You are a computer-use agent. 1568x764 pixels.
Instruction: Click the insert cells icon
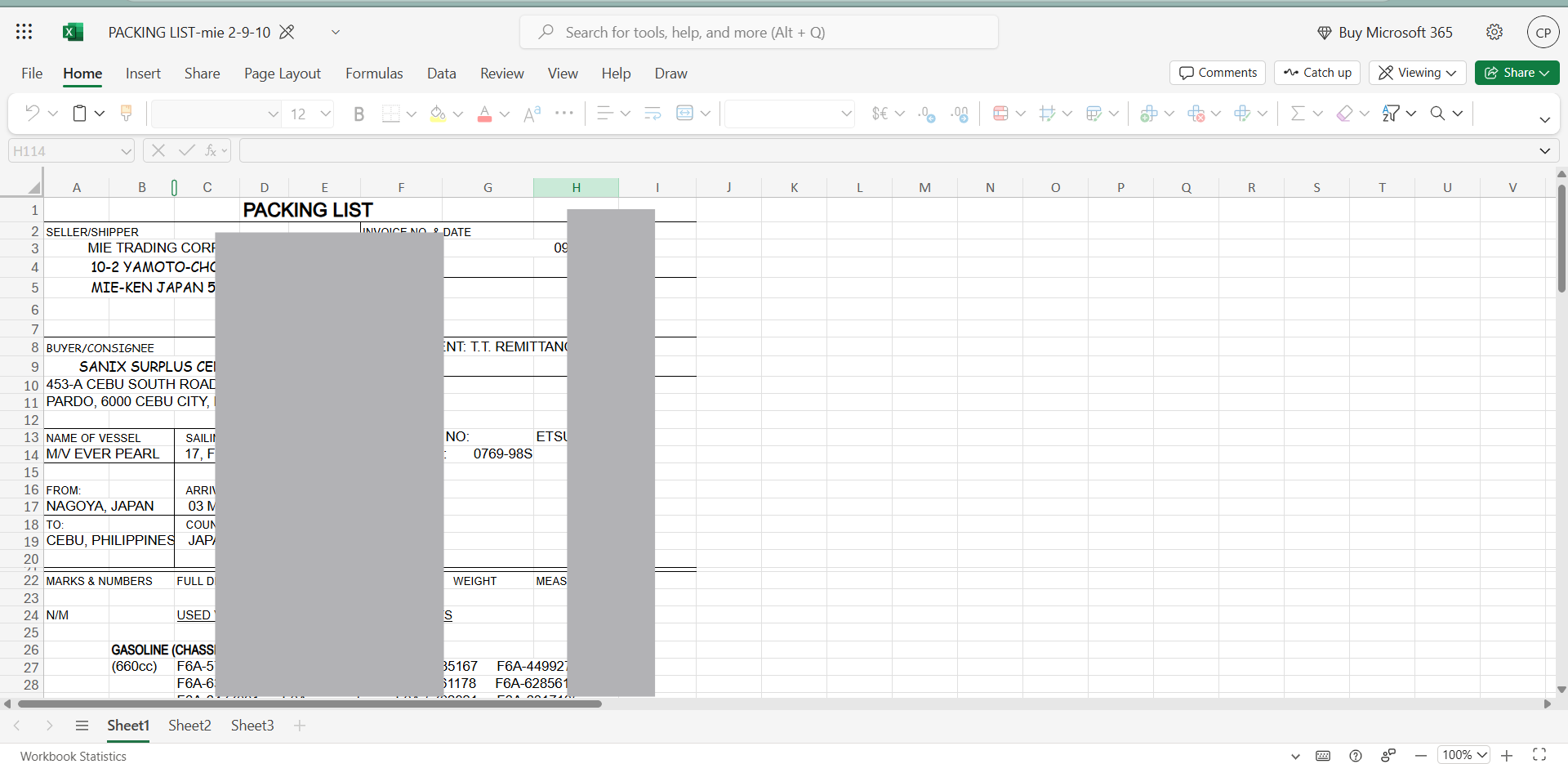(1149, 114)
